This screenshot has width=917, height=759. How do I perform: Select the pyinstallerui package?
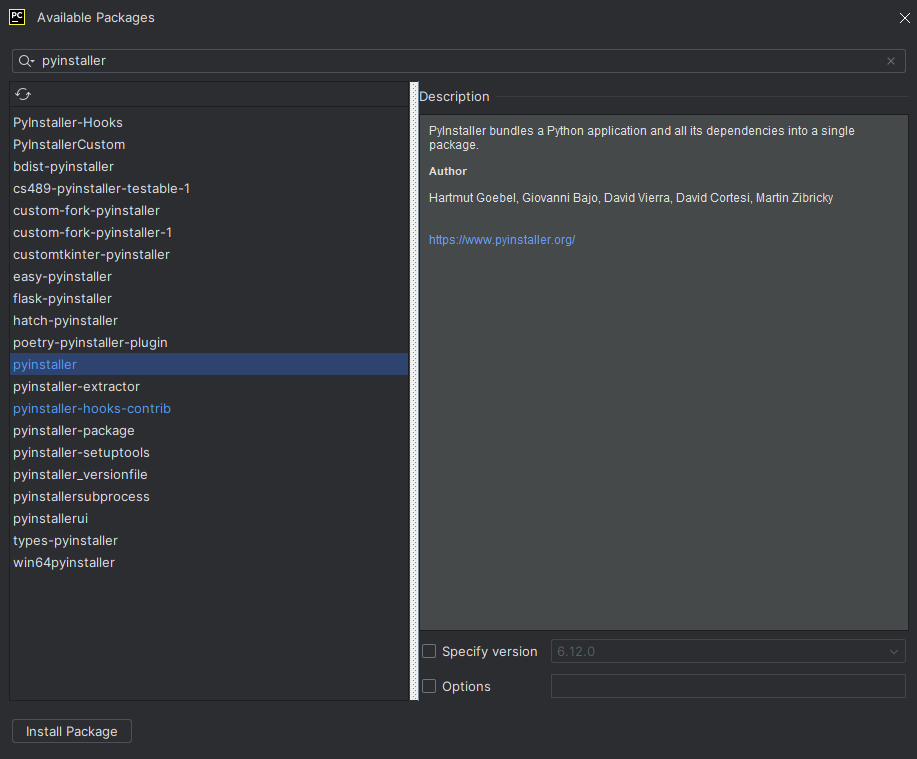click(x=209, y=519)
